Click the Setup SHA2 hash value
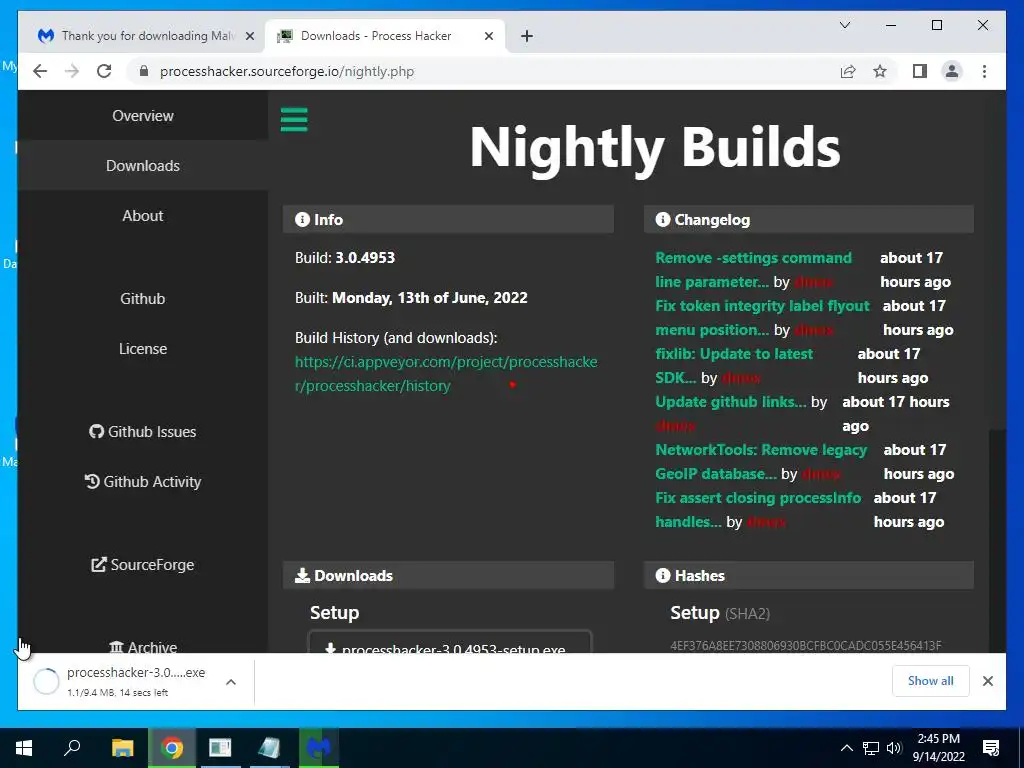Screen dimensions: 1024x768 pos(806,645)
